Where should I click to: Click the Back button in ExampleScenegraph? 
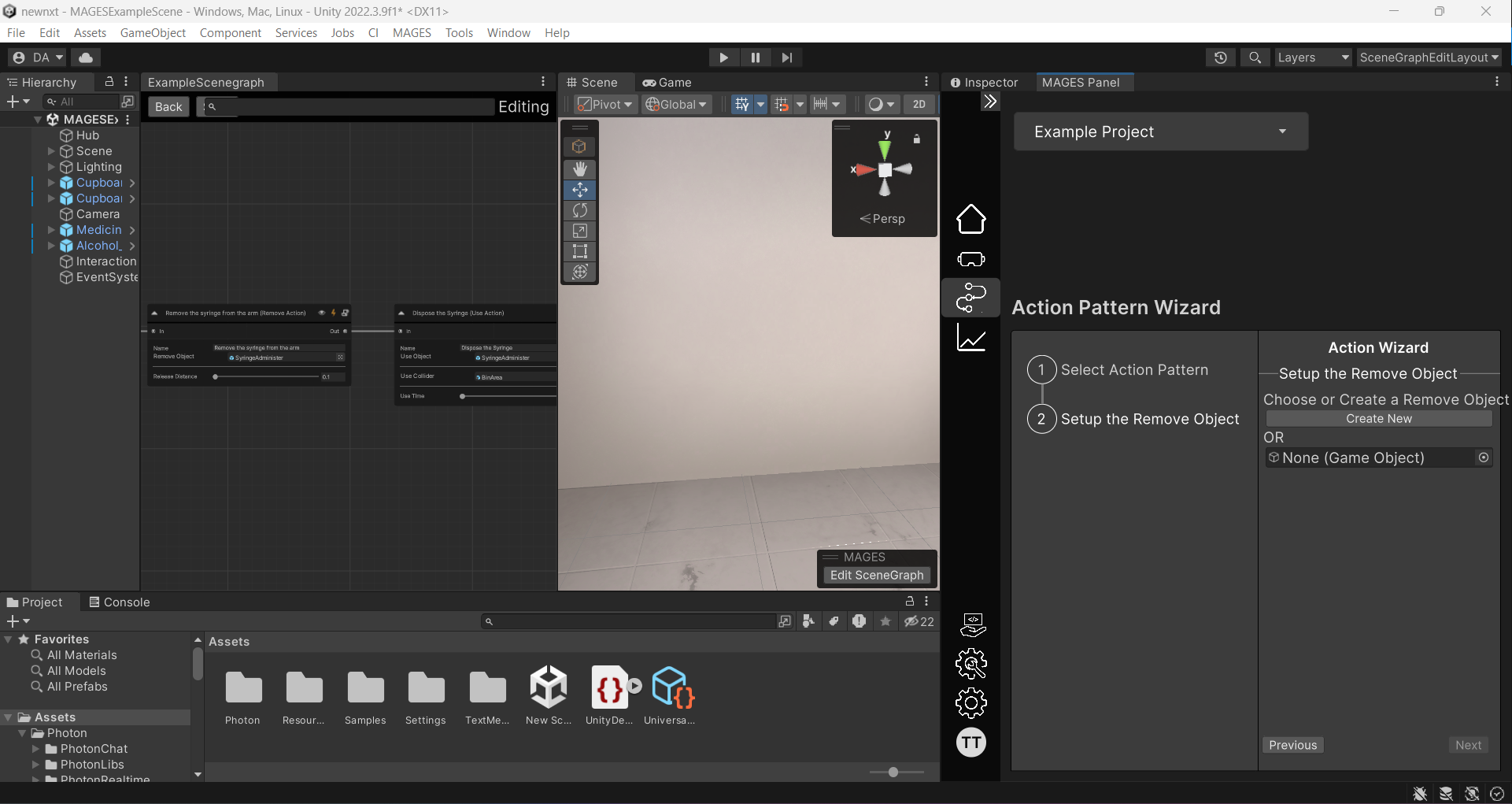point(168,106)
